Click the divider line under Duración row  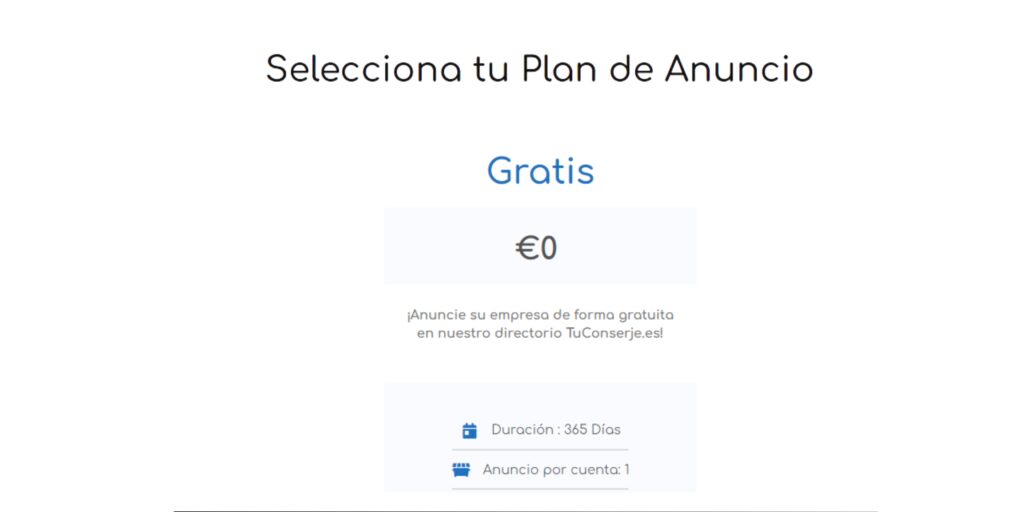(x=540, y=450)
